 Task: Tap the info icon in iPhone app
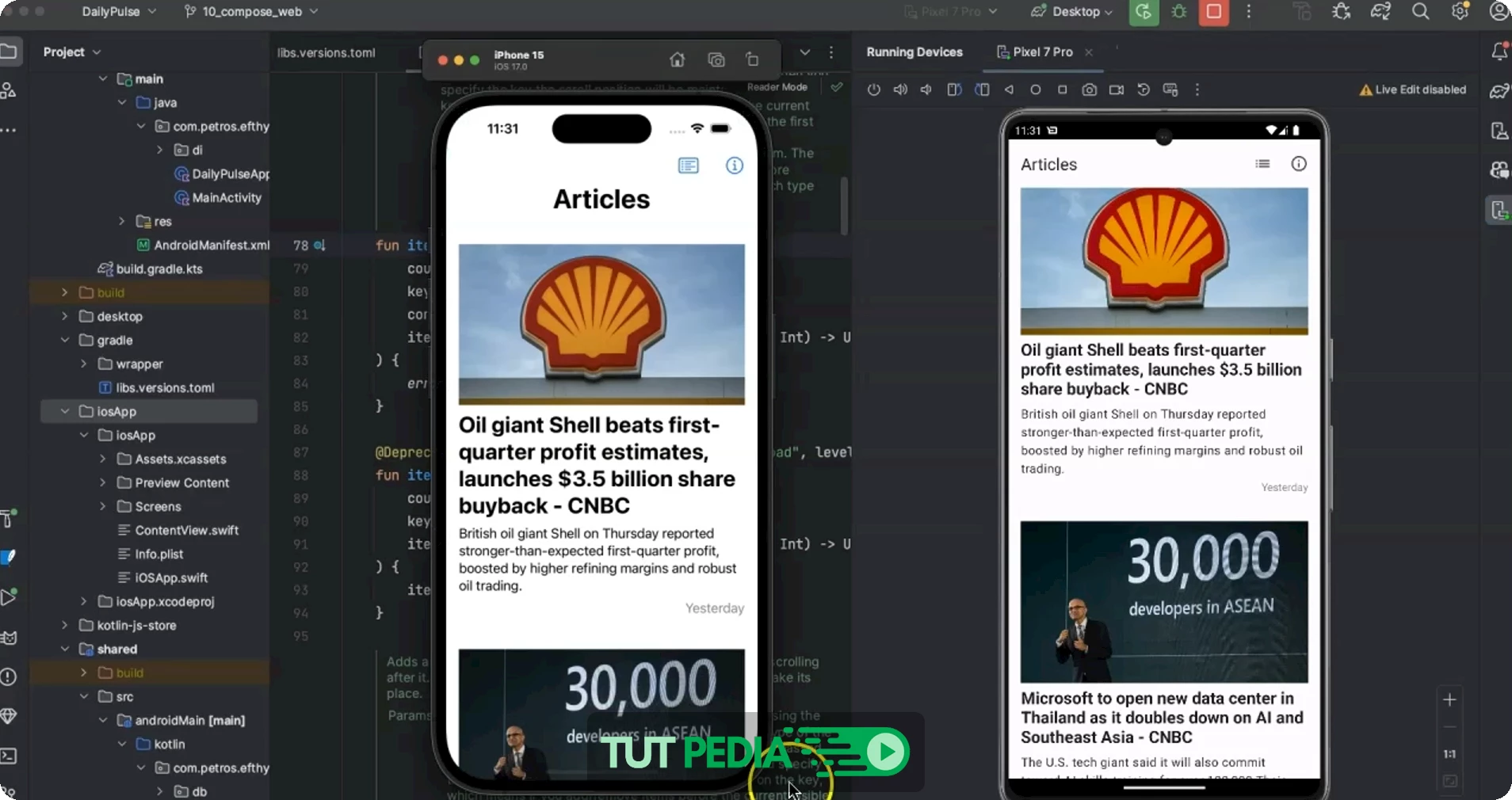[x=735, y=166]
